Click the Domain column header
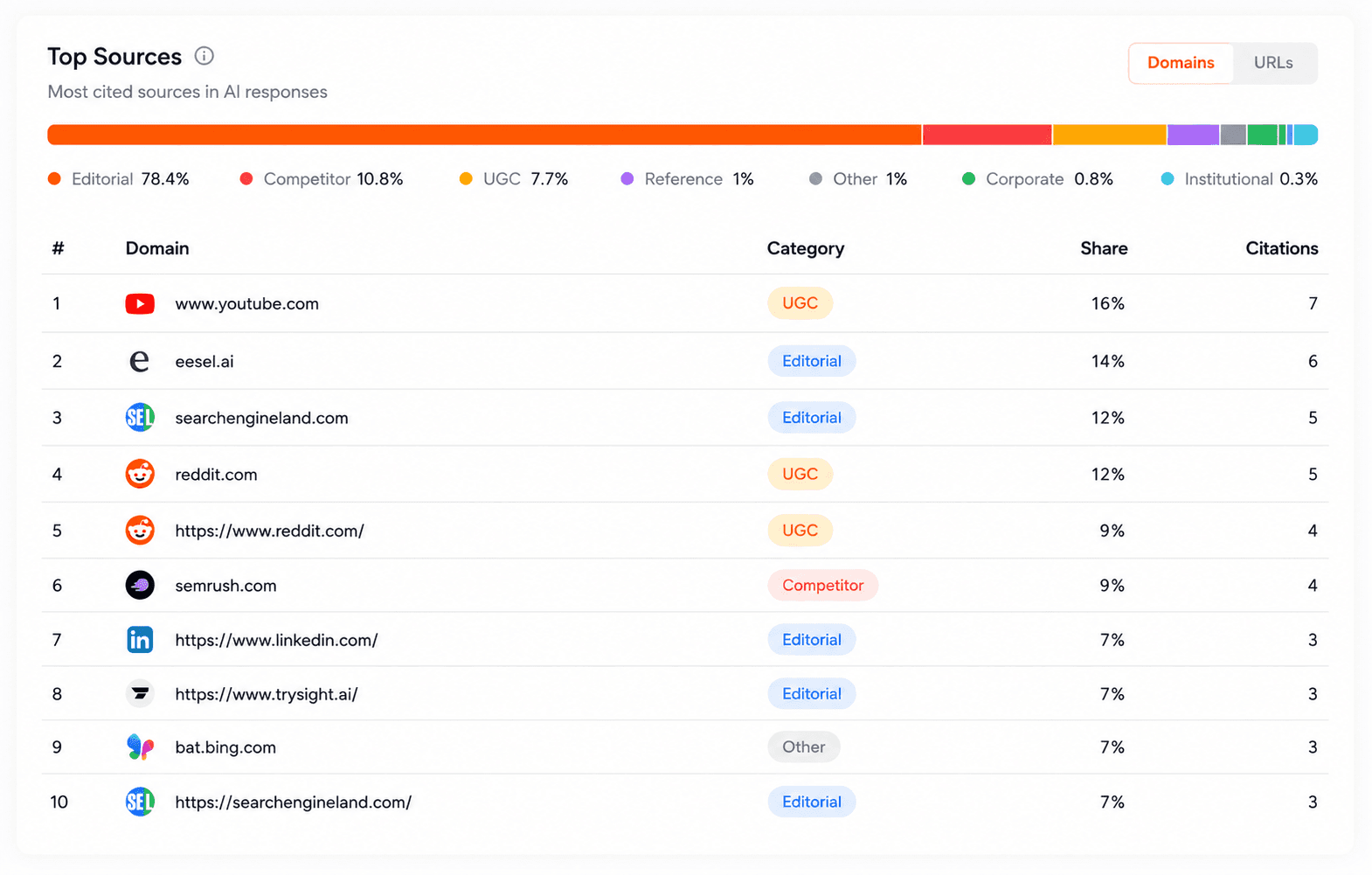The height and width of the screenshot is (875, 1372). coord(157,248)
